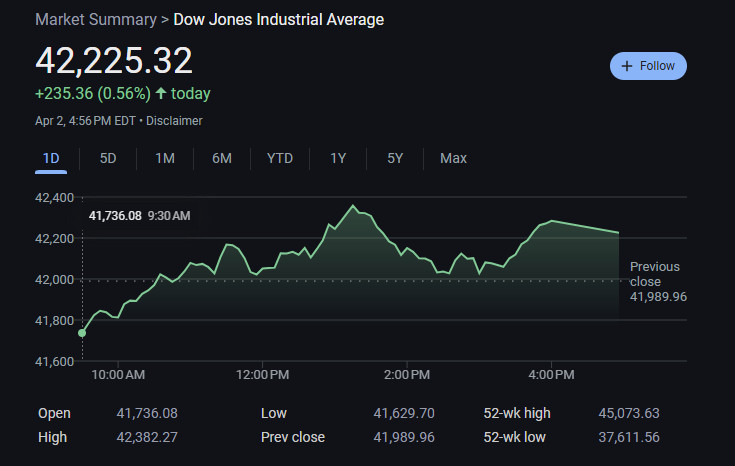This screenshot has height=466, width=735.
Task: Click the 41,800 y-axis label
Action: (x=54, y=321)
